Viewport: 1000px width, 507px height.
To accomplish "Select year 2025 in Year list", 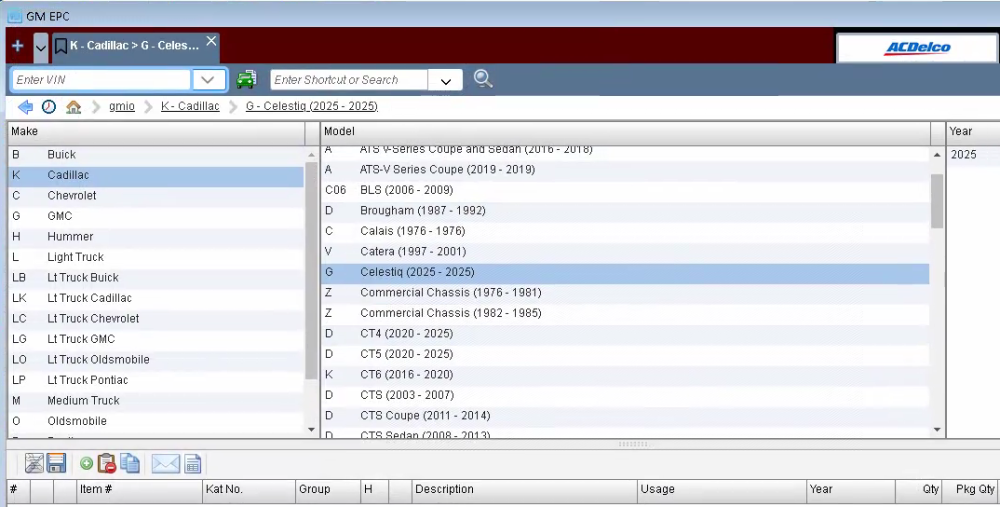I will point(973,154).
